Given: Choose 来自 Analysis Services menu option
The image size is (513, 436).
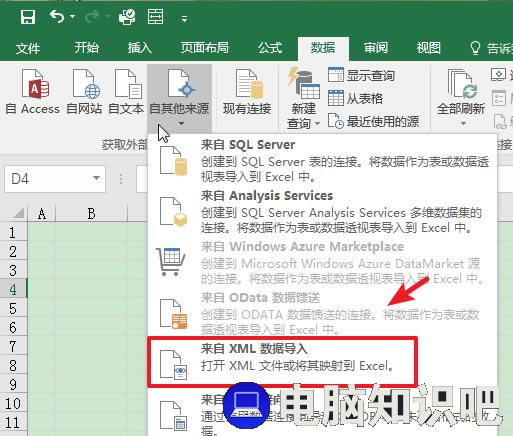Looking at the screenshot, I should click(322, 211).
